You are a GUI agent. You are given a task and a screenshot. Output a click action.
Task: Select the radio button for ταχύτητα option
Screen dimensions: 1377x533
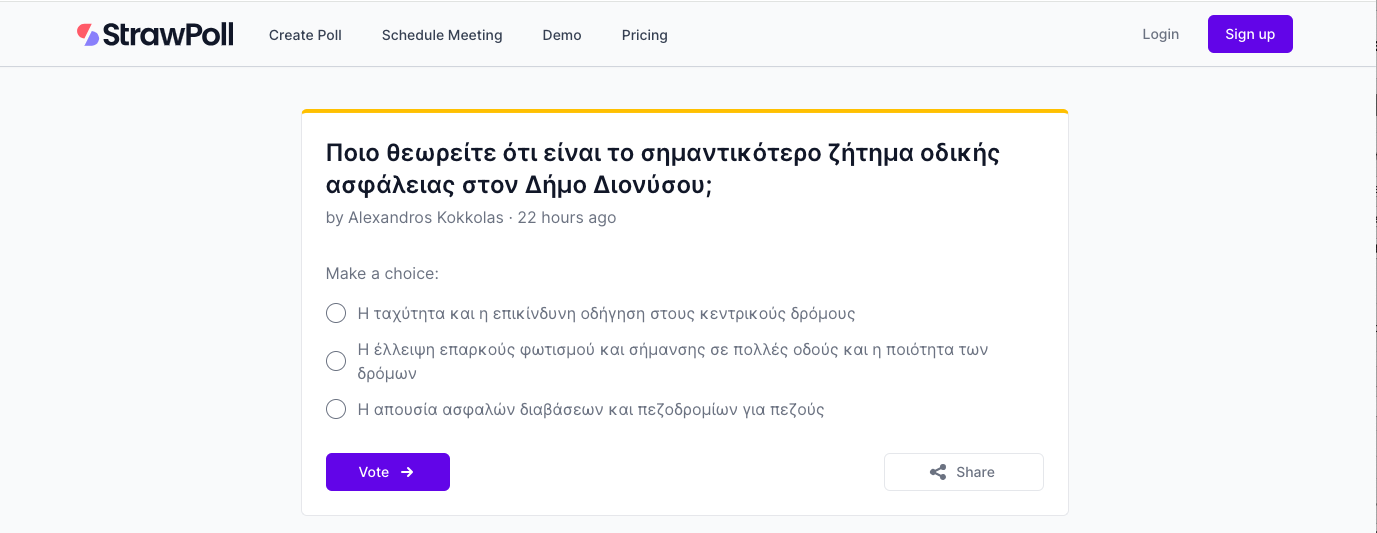coord(336,313)
